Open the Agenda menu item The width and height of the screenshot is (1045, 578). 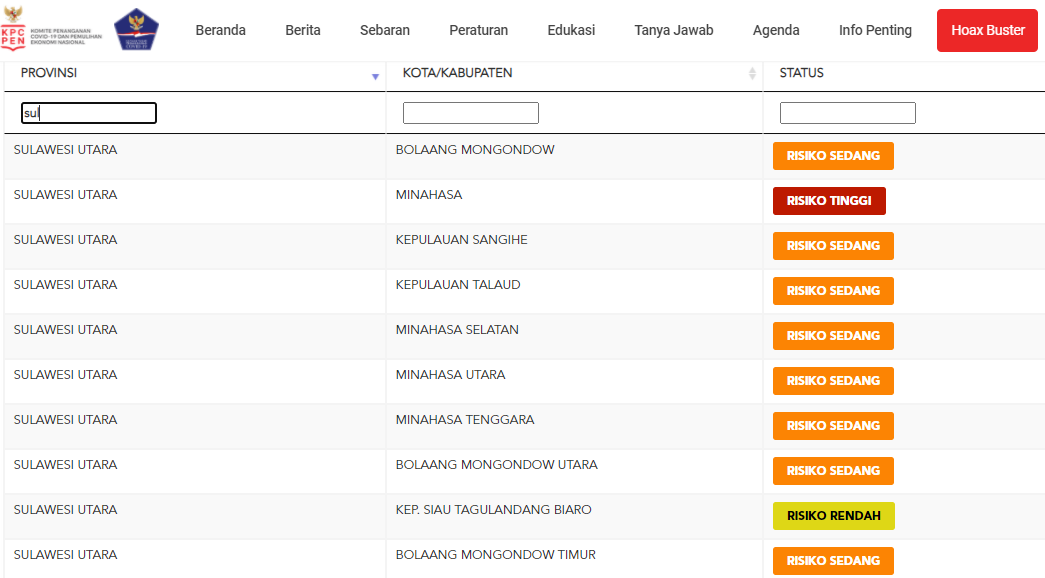(776, 30)
